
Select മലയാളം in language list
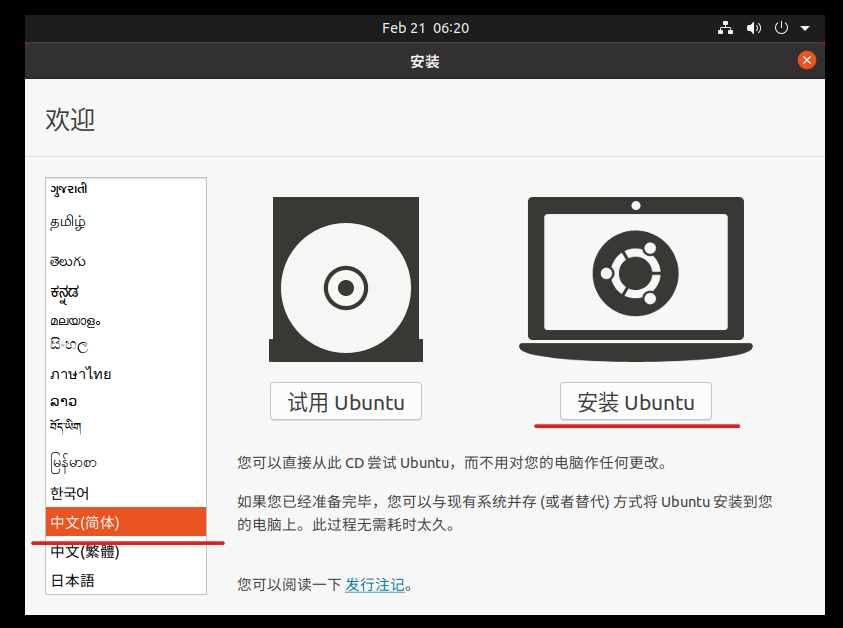[x=126, y=321]
